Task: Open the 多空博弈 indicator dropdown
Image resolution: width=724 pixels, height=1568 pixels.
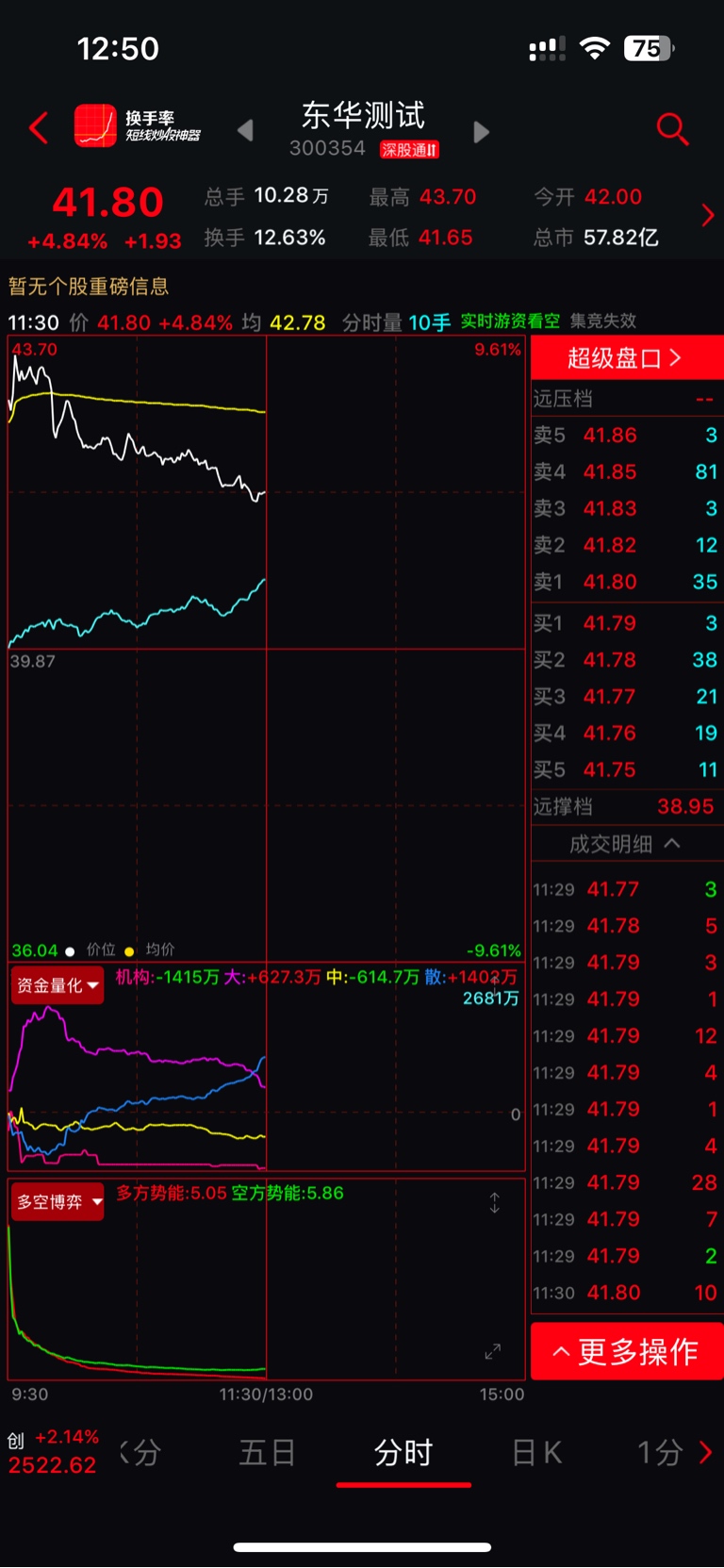Action: point(58,1202)
